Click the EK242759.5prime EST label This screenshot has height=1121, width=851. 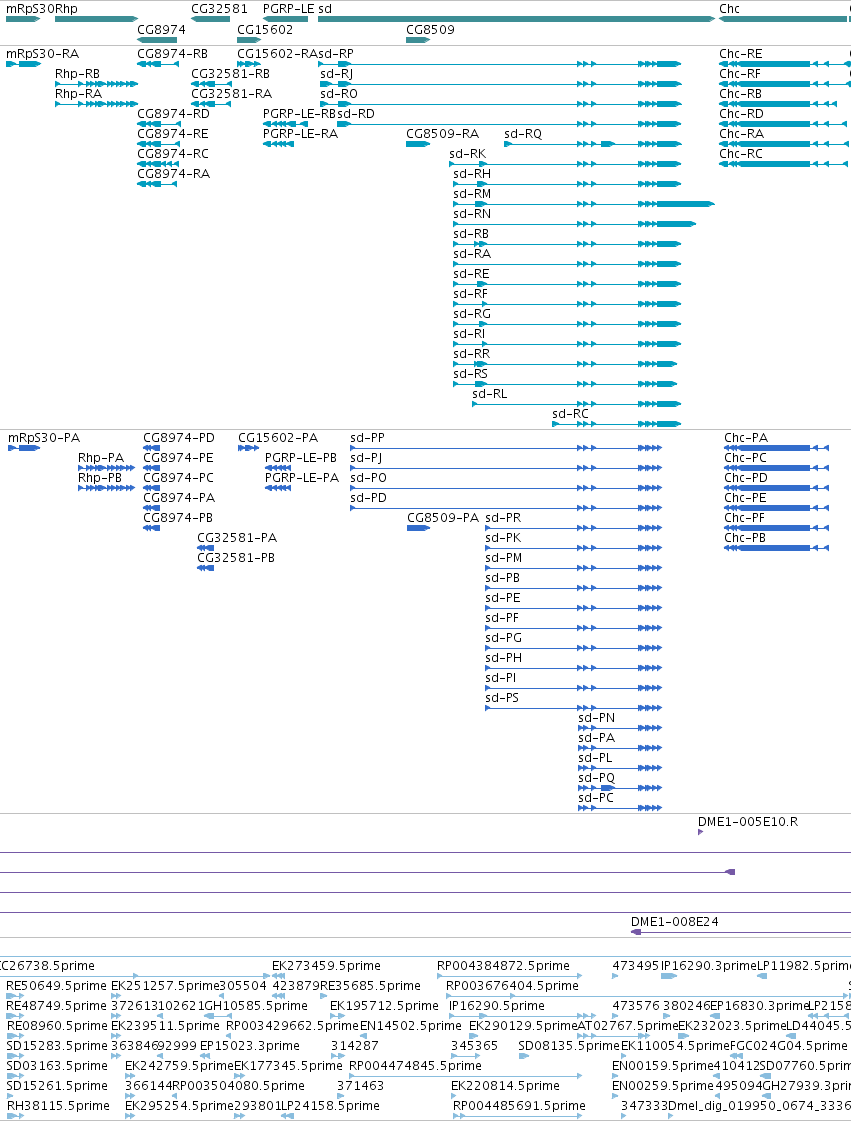tap(179, 1067)
